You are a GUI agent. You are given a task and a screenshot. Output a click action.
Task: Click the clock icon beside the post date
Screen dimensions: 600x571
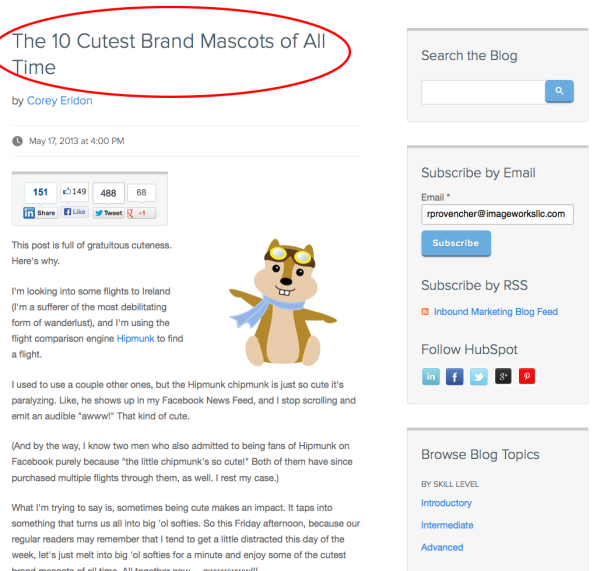pyautogui.click(x=17, y=141)
